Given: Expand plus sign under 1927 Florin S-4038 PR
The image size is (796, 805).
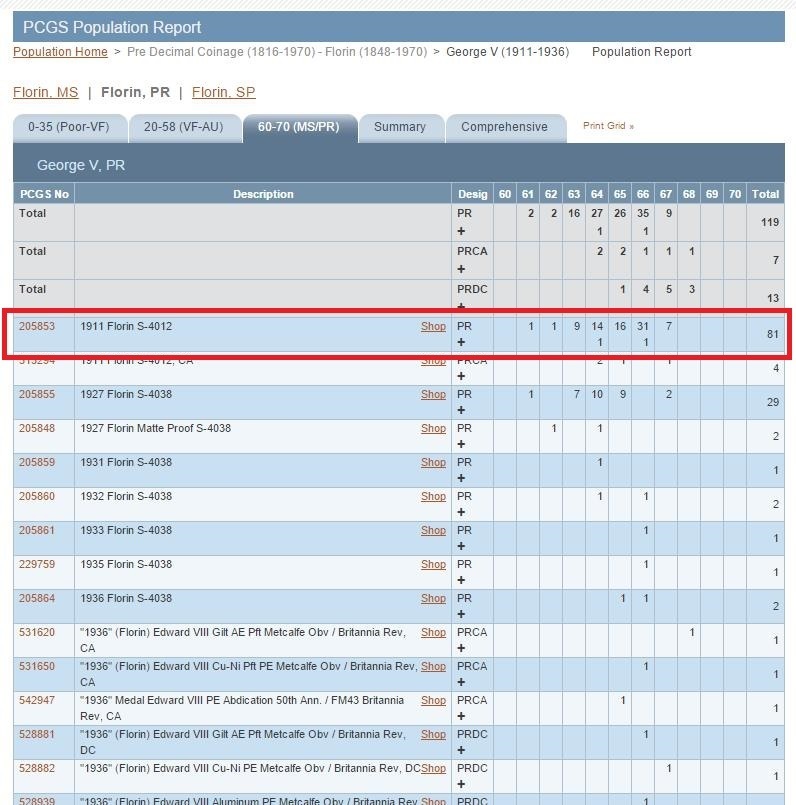Looking at the screenshot, I should click(x=461, y=410).
